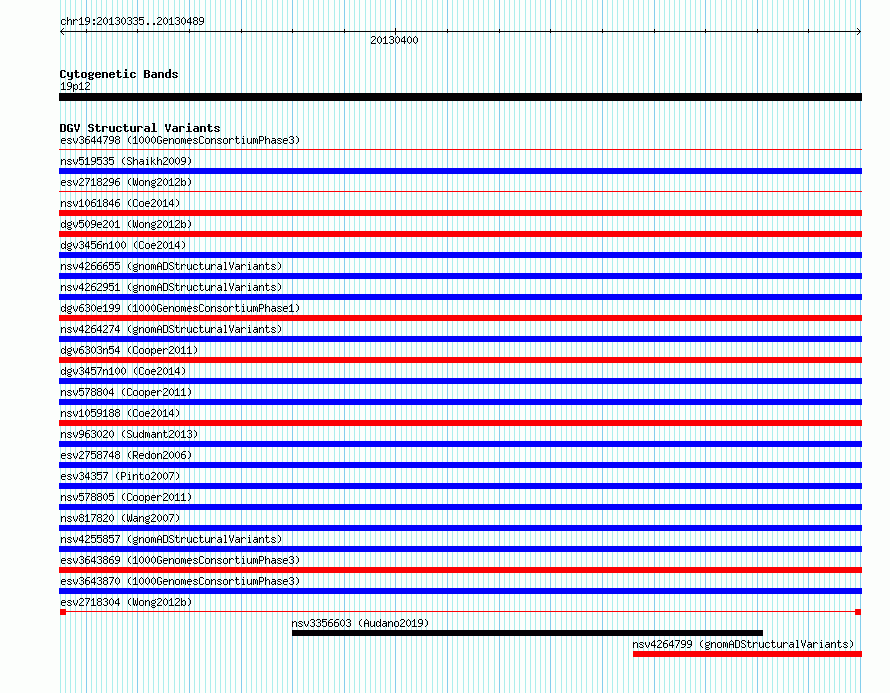Click the right arrow end of the ruler
The width and height of the screenshot is (890, 693).
pos(859,32)
